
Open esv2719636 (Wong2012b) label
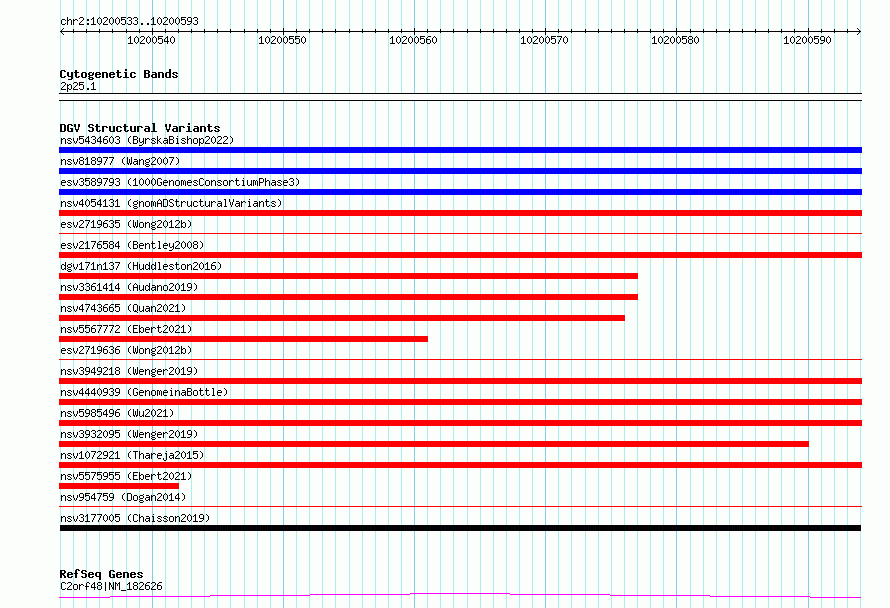(x=126, y=350)
